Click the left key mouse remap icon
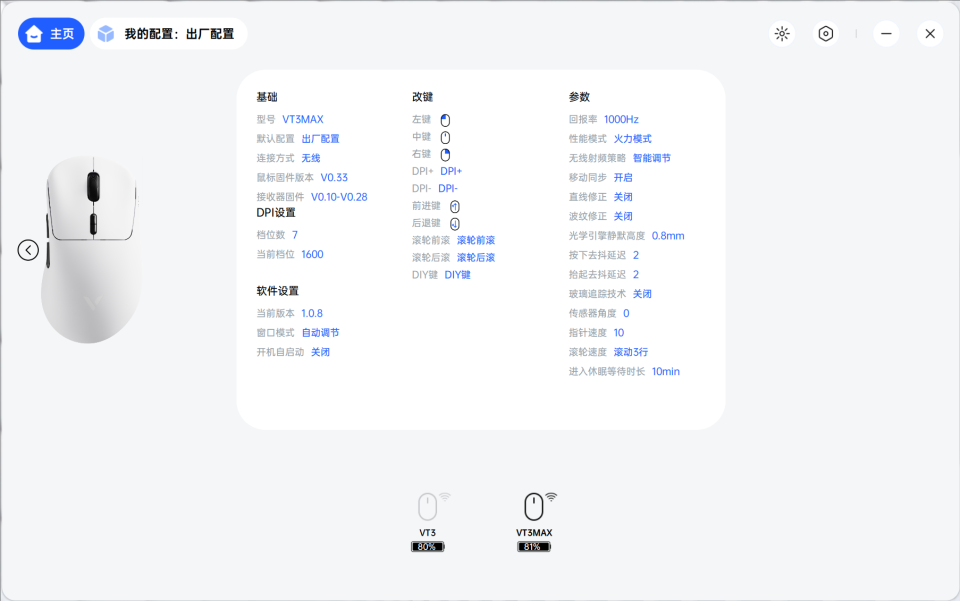This screenshot has width=960, height=601. [x=444, y=119]
